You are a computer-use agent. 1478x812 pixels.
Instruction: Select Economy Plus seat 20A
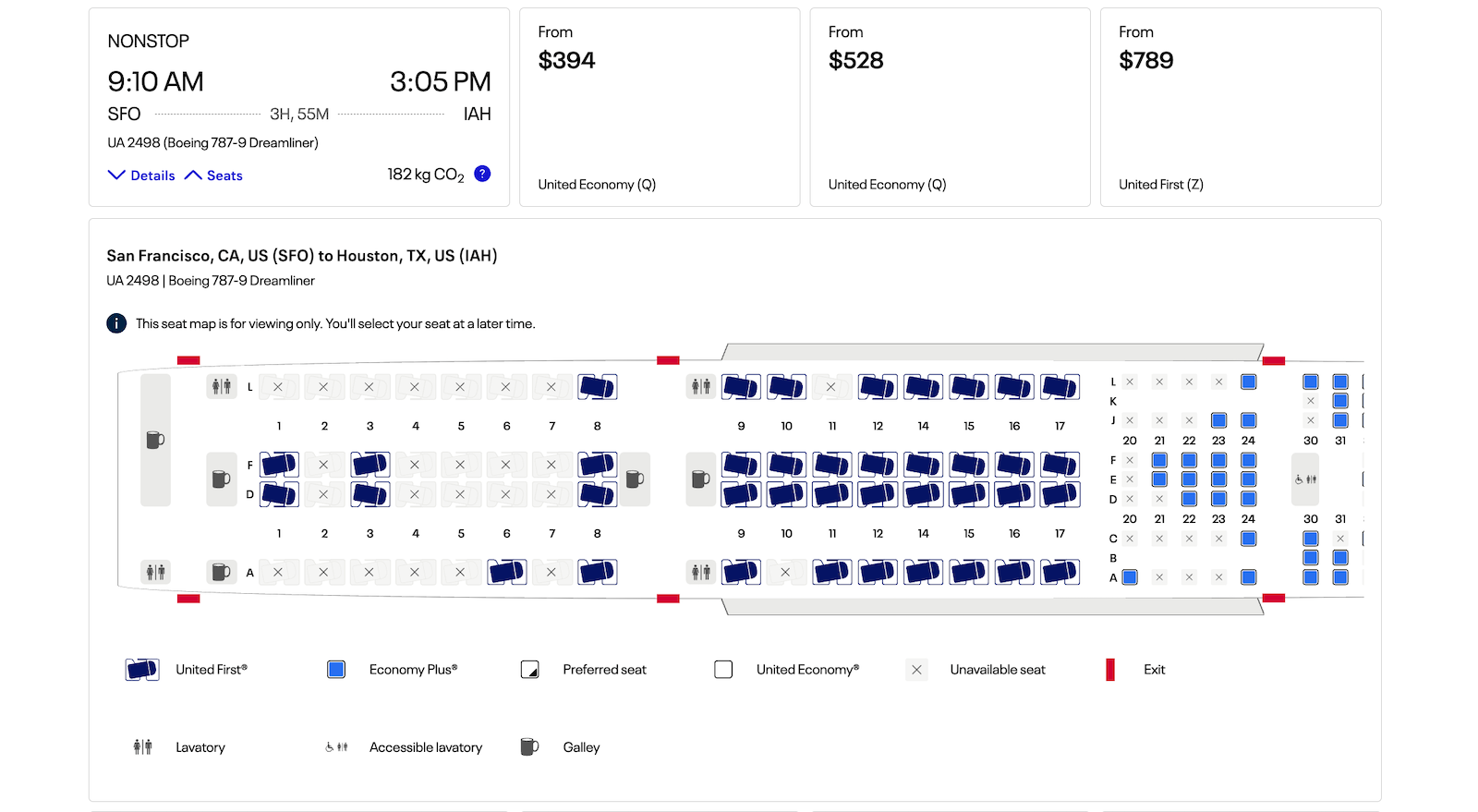click(x=1130, y=577)
